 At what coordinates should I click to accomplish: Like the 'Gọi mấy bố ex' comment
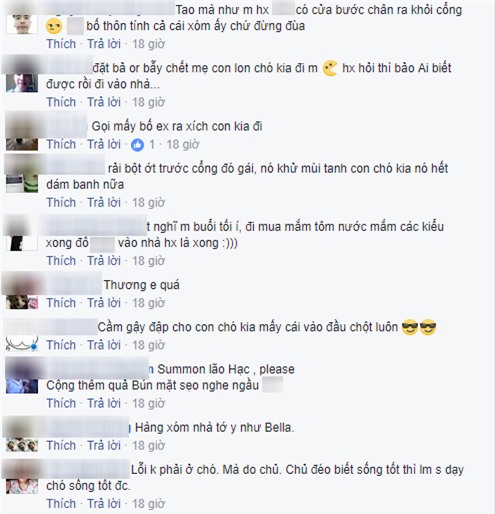(x=61, y=144)
